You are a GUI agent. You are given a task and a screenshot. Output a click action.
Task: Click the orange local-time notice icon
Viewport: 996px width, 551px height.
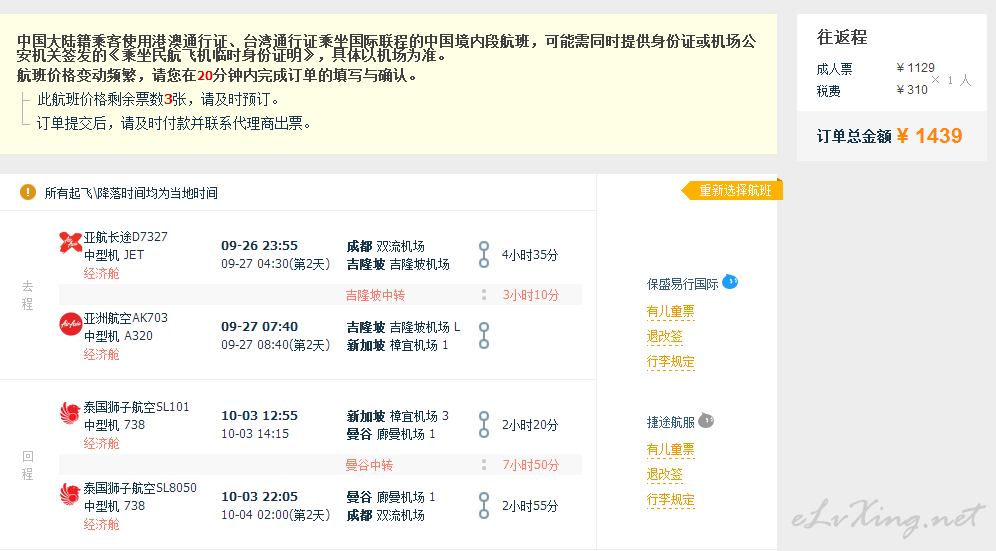[x=28, y=192]
